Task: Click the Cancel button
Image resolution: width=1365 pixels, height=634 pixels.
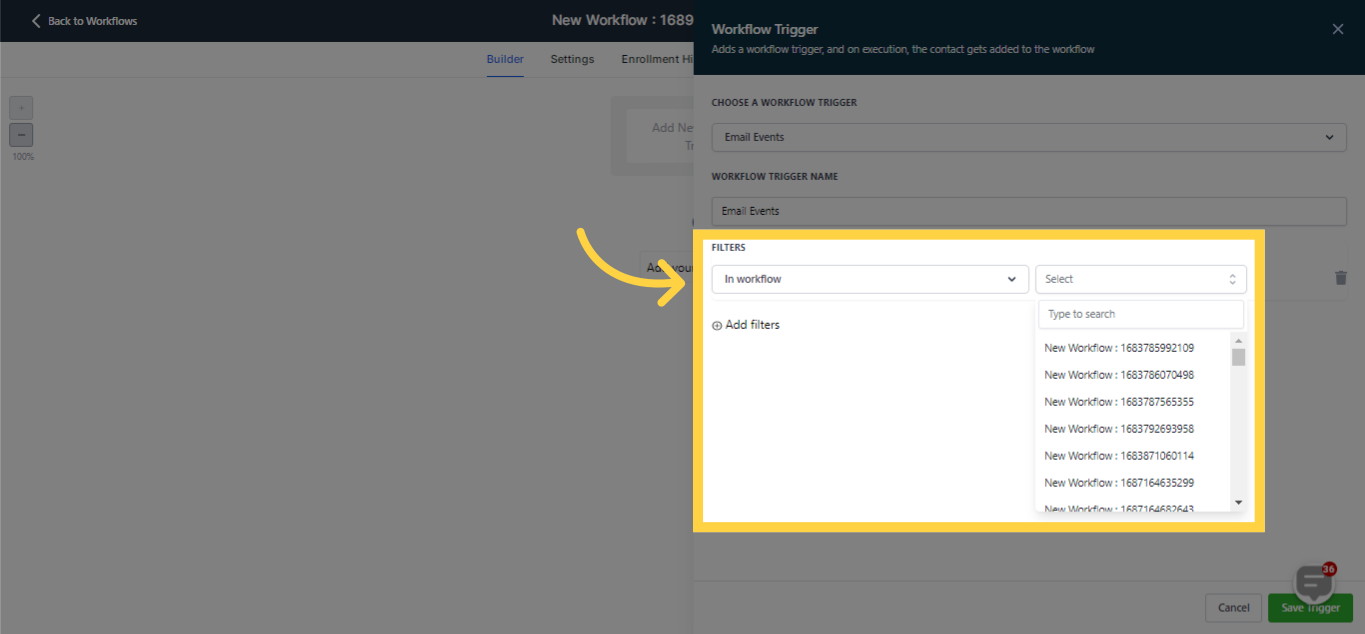Action: [1233, 607]
